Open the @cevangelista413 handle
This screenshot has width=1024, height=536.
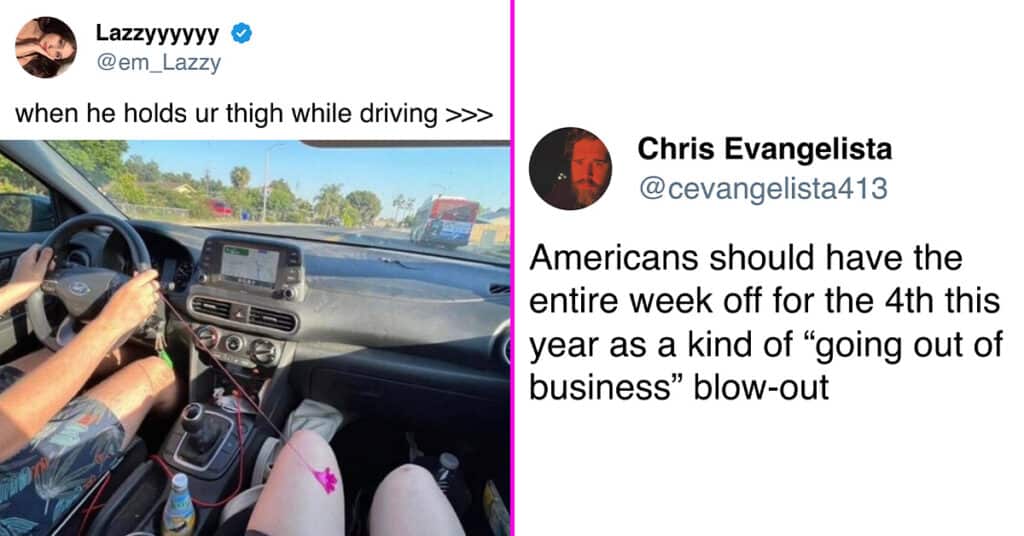click(763, 189)
